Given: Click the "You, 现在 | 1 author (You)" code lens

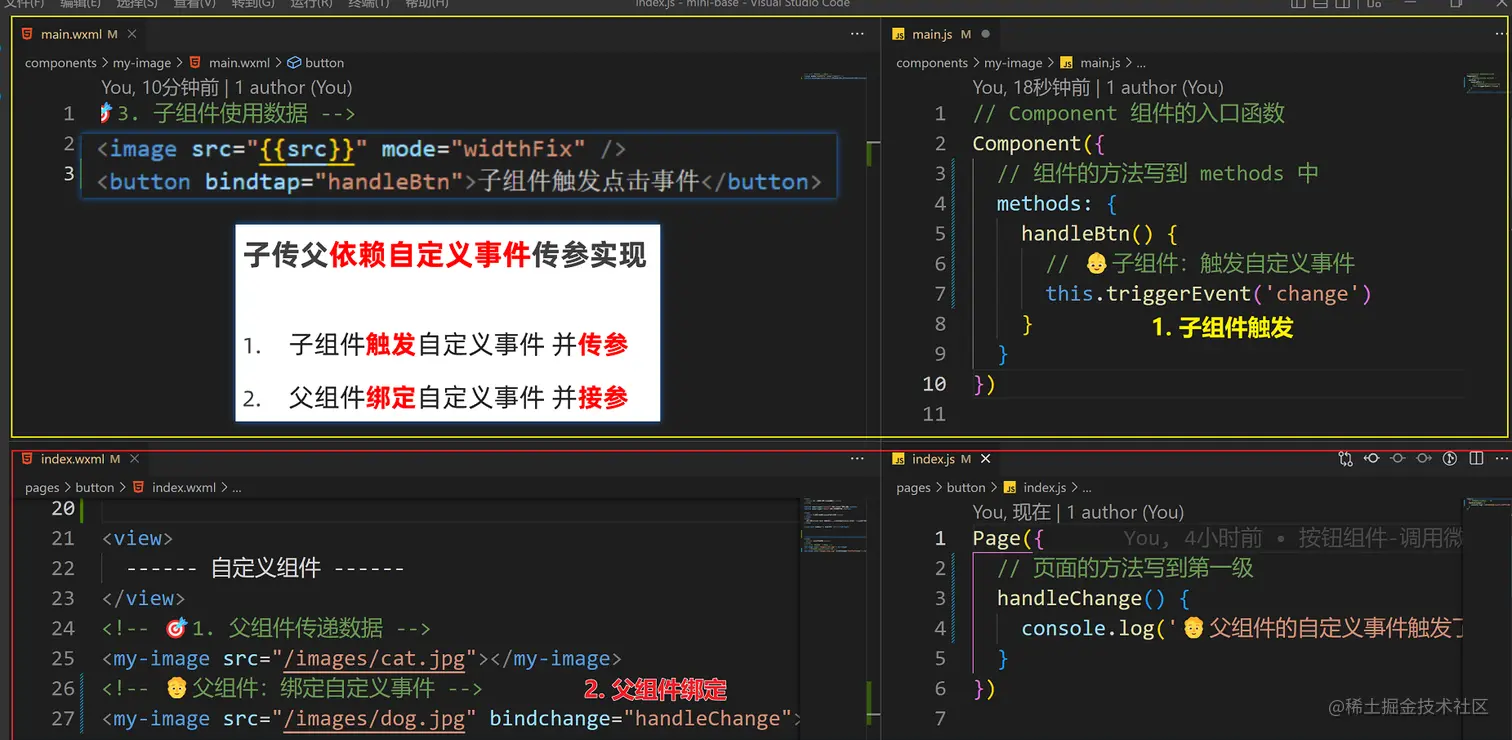Looking at the screenshot, I should 1078,513.
